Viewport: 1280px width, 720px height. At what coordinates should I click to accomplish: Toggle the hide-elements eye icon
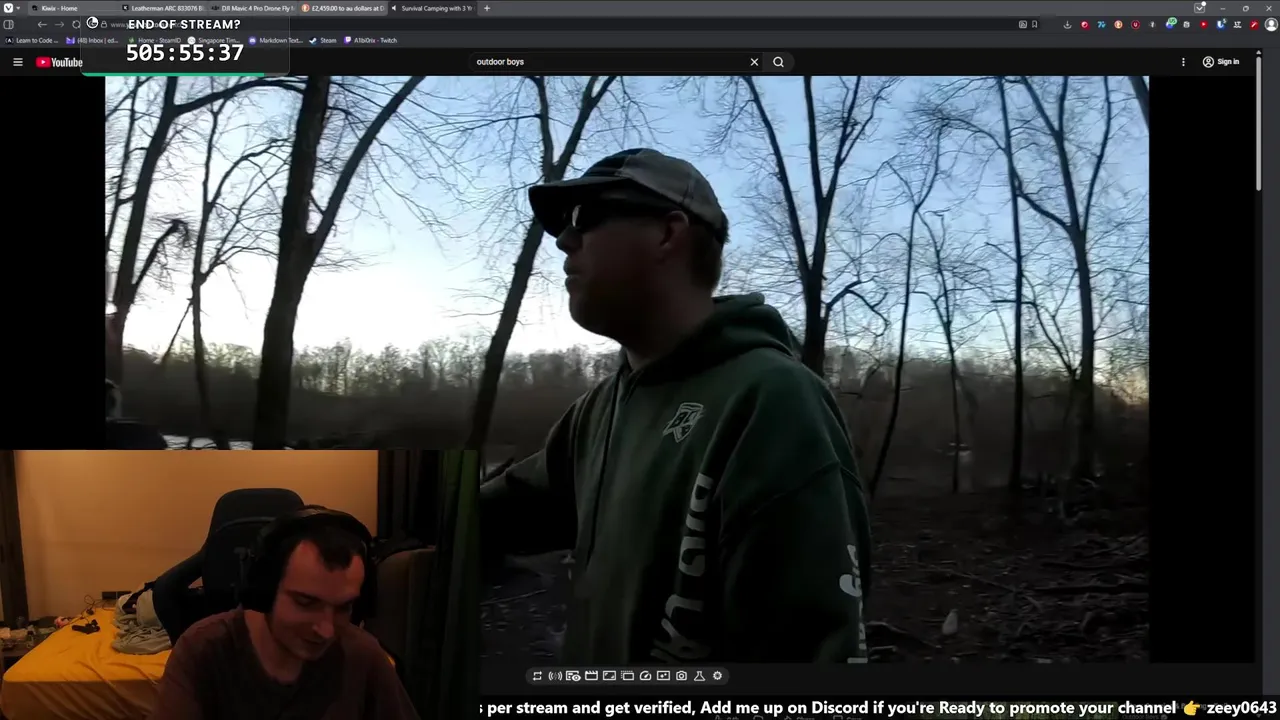(x=573, y=676)
